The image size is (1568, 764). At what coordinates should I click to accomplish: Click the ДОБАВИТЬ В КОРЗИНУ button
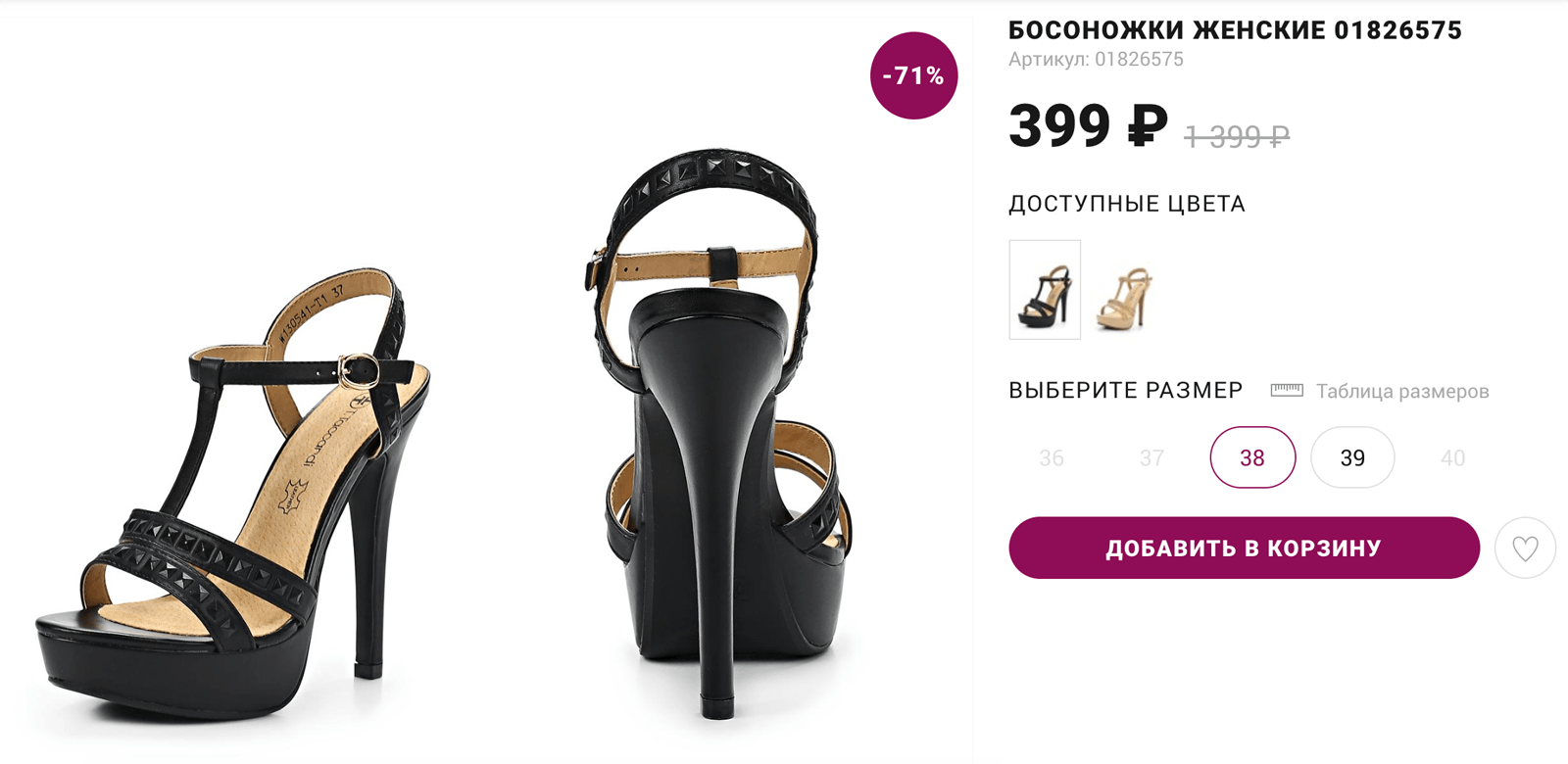pos(1244,548)
